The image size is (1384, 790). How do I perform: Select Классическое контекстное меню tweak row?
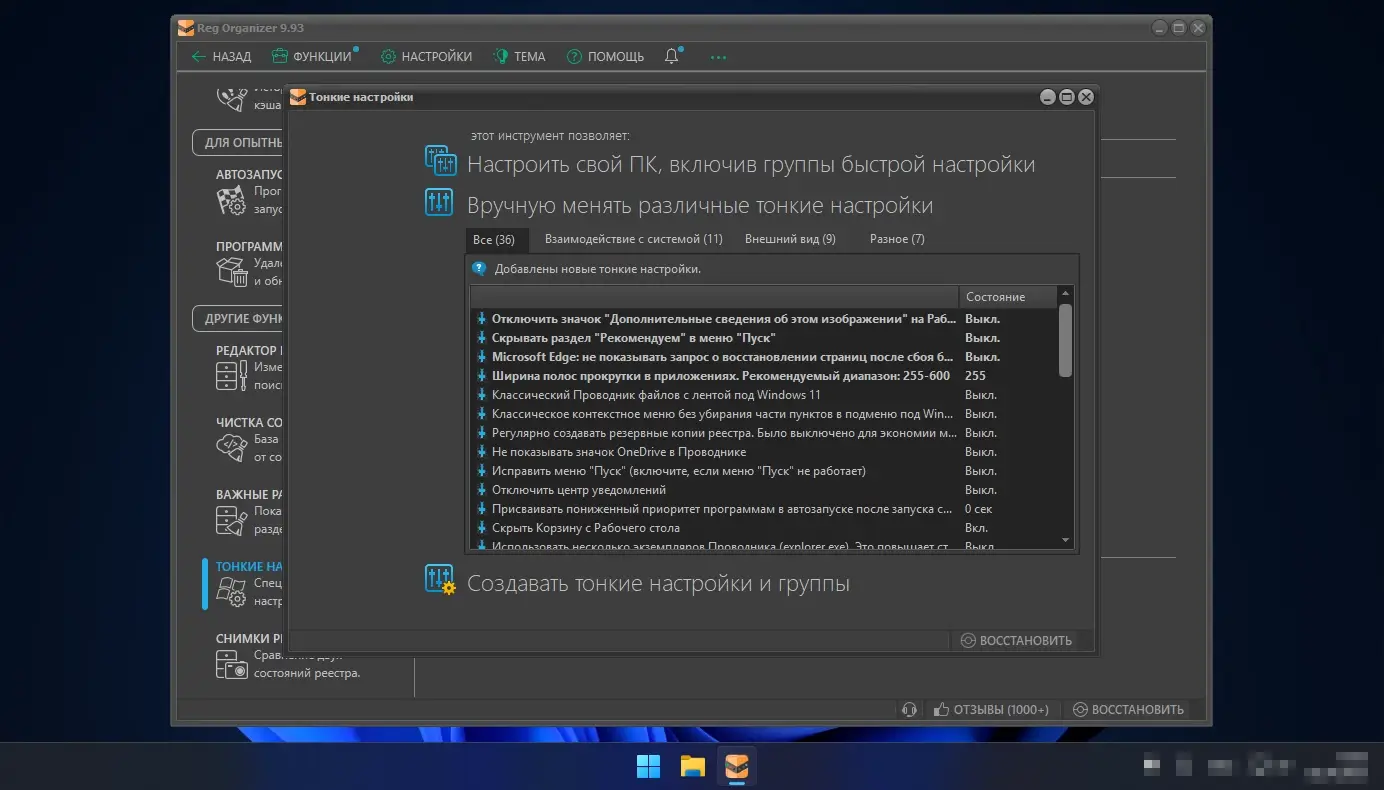(764, 414)
